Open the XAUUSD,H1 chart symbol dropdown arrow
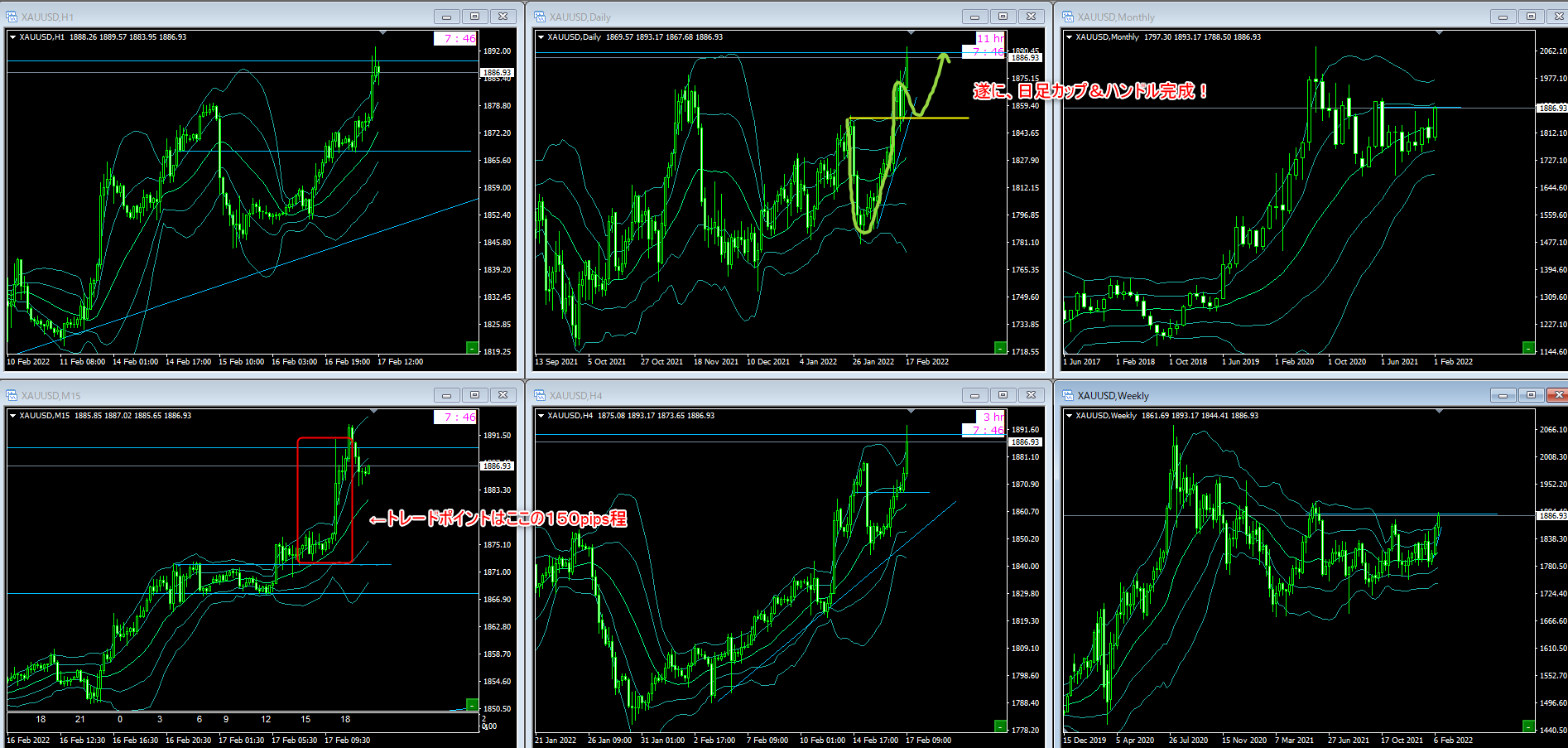Image resolution: width=1568 pixels, height=748 pixels. pyautogui.click(x=12, y=37)
